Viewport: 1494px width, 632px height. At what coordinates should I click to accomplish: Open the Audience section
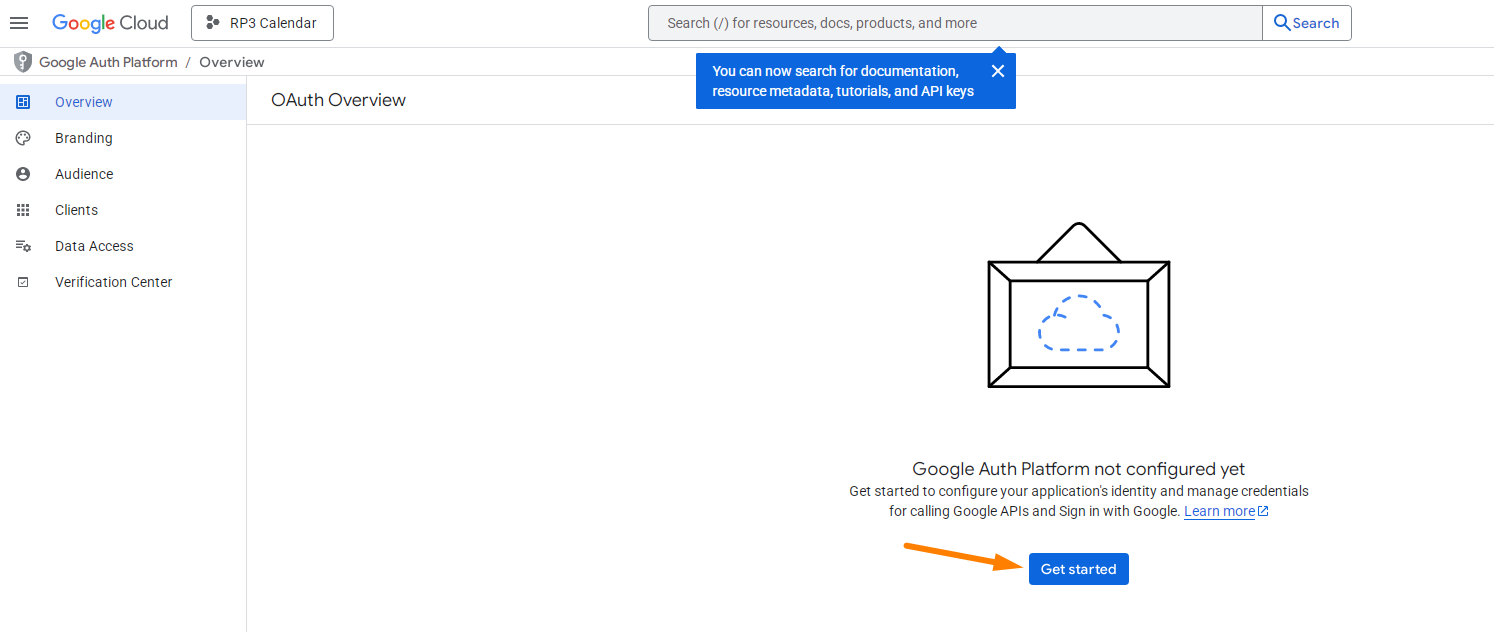click(123, 174)
